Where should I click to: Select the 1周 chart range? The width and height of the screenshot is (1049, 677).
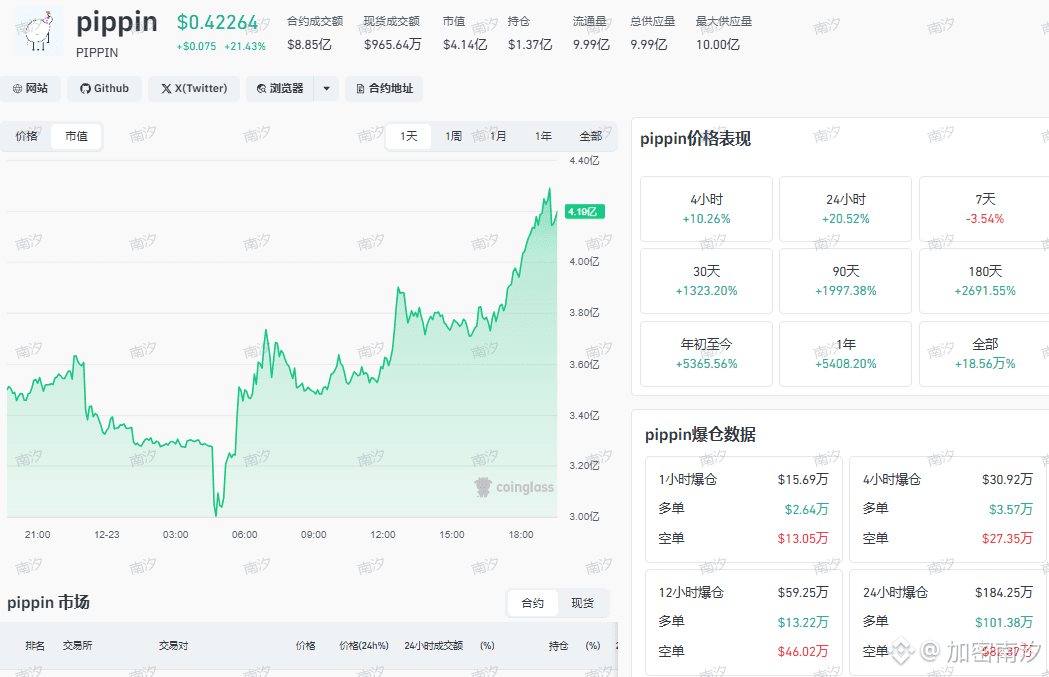coord(454,136)
